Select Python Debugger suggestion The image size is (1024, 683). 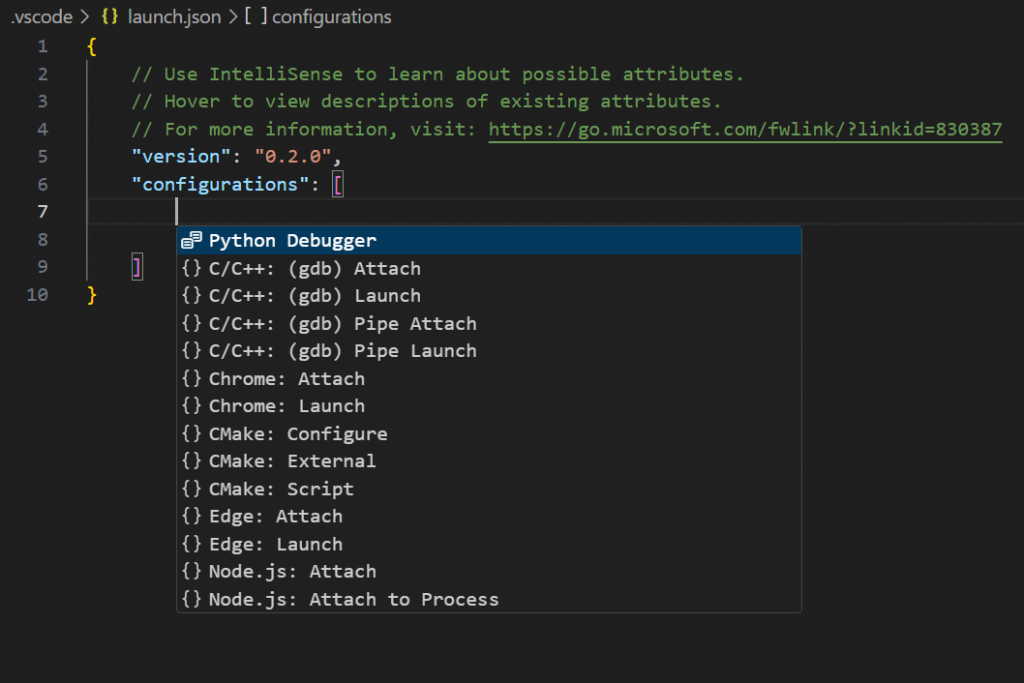pos(292,240)
